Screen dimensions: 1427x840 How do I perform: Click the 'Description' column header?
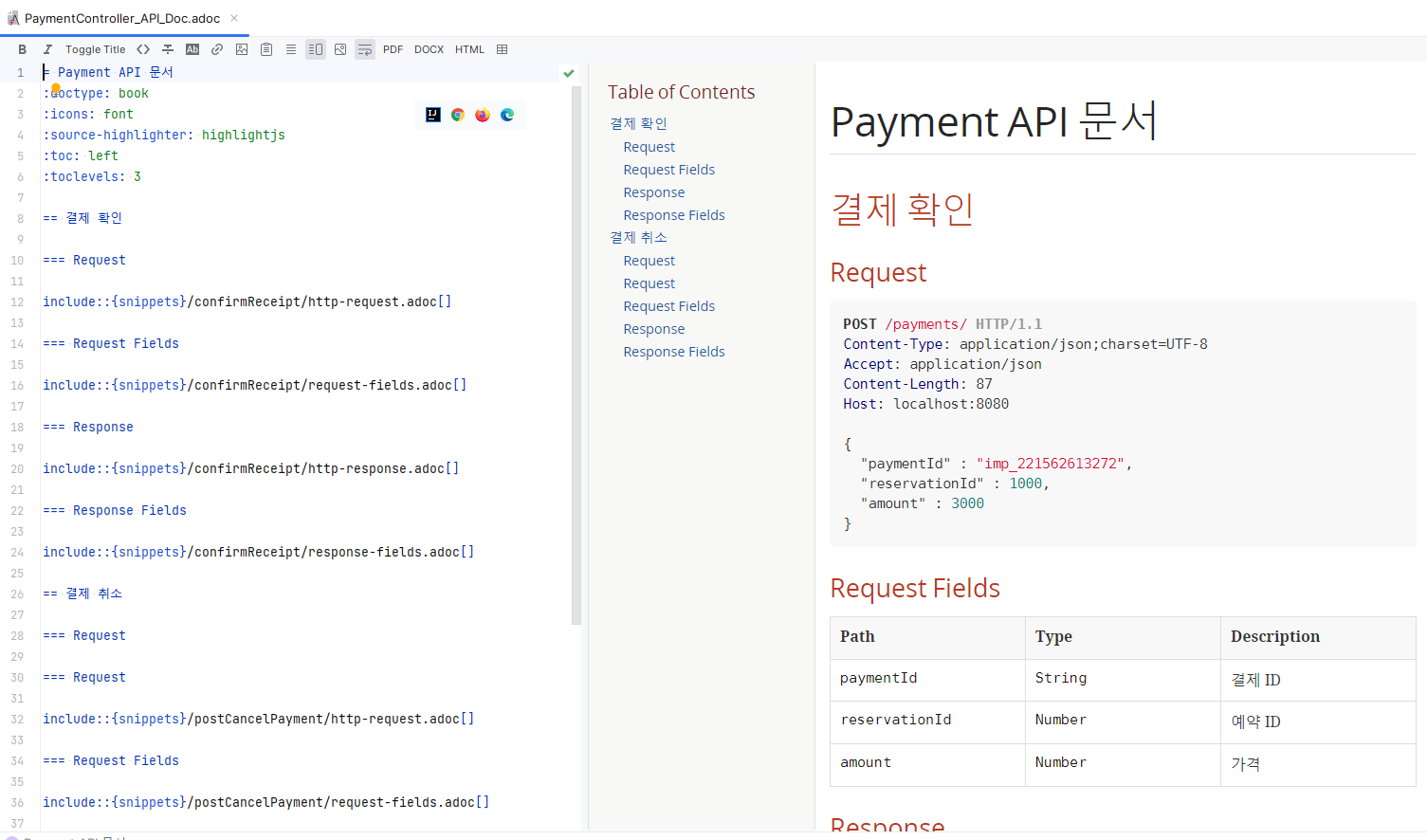coord(1318,637)
